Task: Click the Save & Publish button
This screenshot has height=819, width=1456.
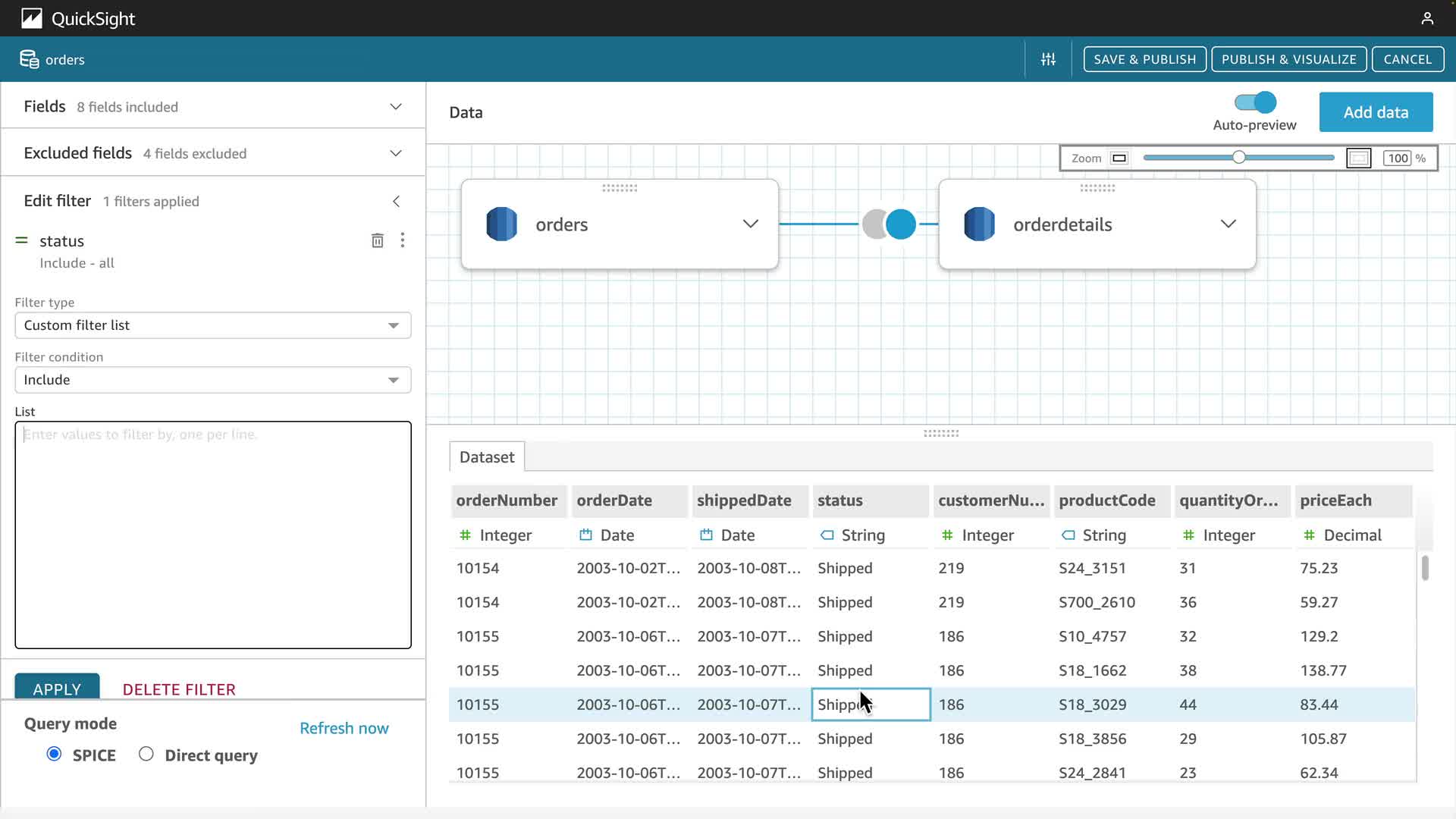Action: tap(1144, 59)
